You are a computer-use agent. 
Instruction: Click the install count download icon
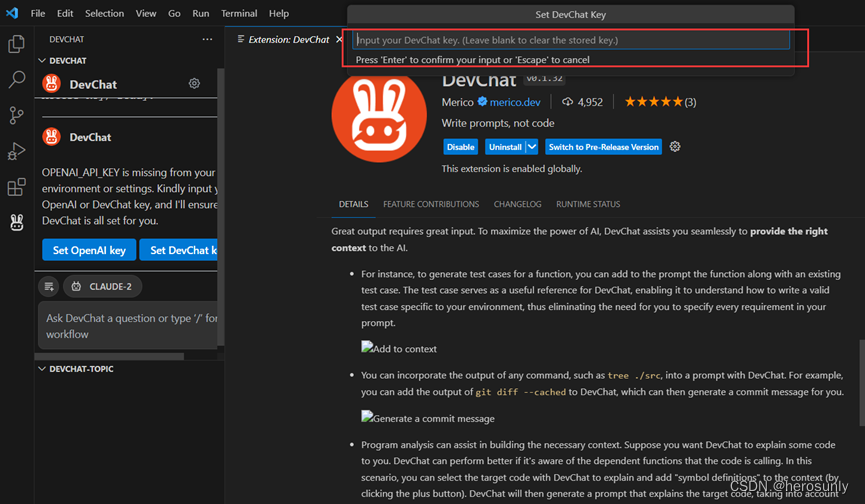[x=567, y=102]
